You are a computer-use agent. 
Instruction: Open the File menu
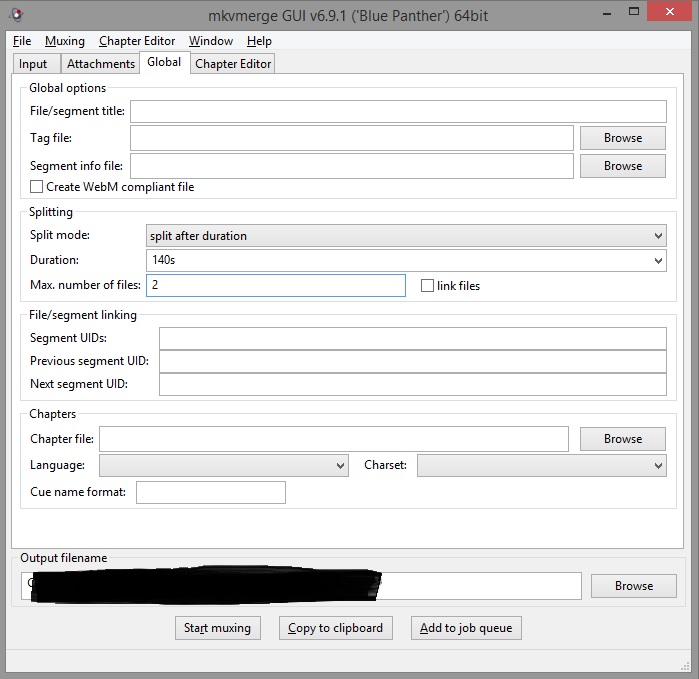(x=22, y=41)
